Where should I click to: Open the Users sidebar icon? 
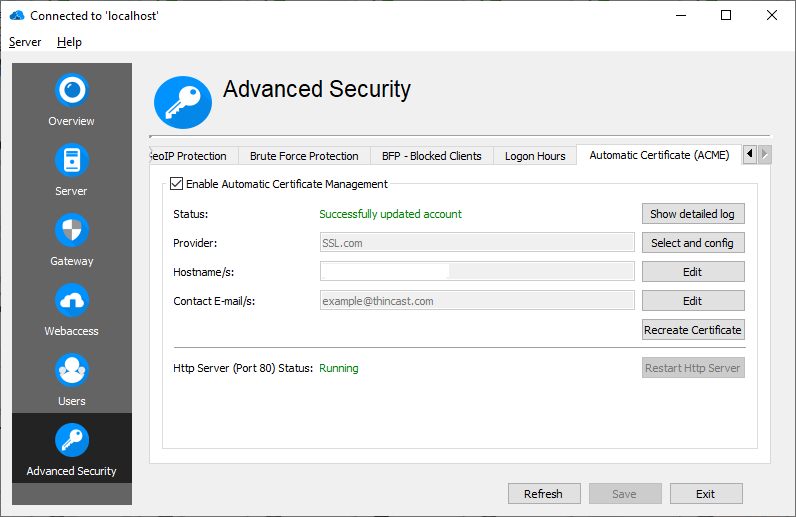click(72, 370)
